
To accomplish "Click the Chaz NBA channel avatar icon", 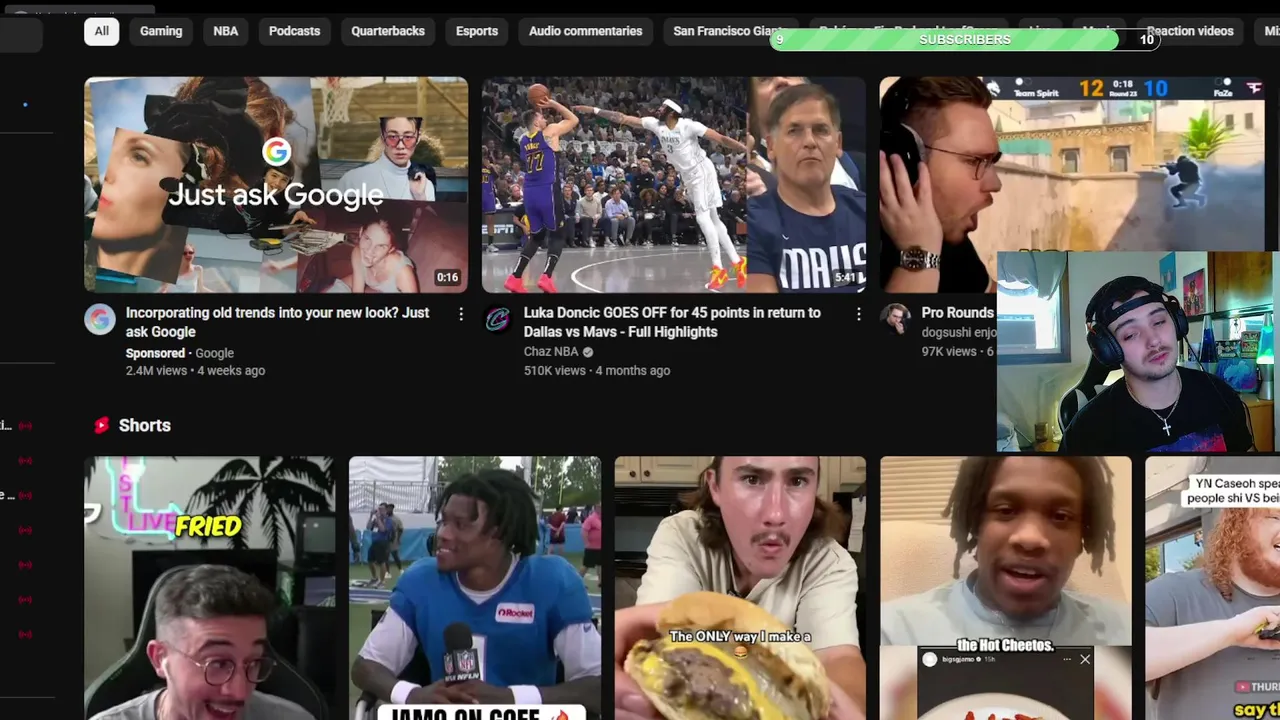I will [x=497, y=320].
